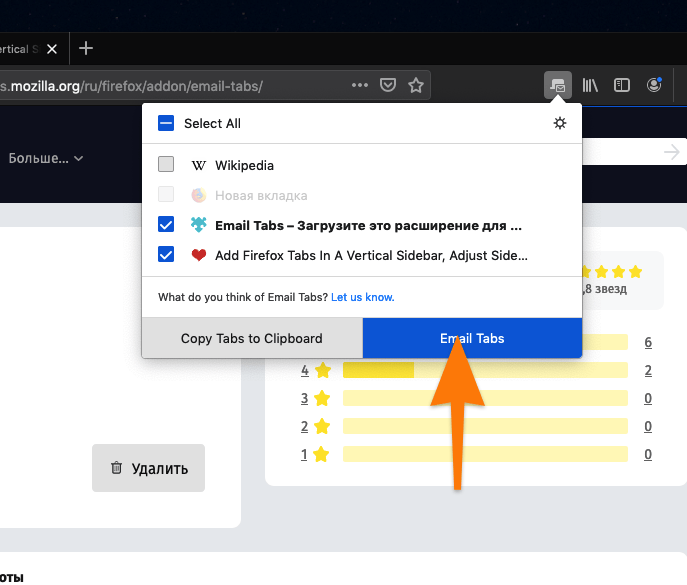Viewport: 687px width, 585px height.
Task: Click the 4-star rating bar
Action: 485,370
